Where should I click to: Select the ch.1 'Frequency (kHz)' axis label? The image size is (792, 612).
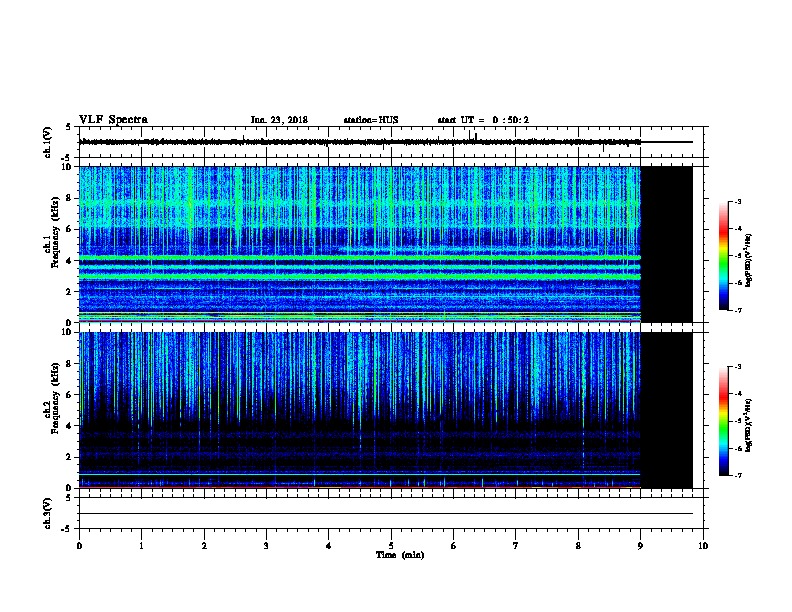55,232
